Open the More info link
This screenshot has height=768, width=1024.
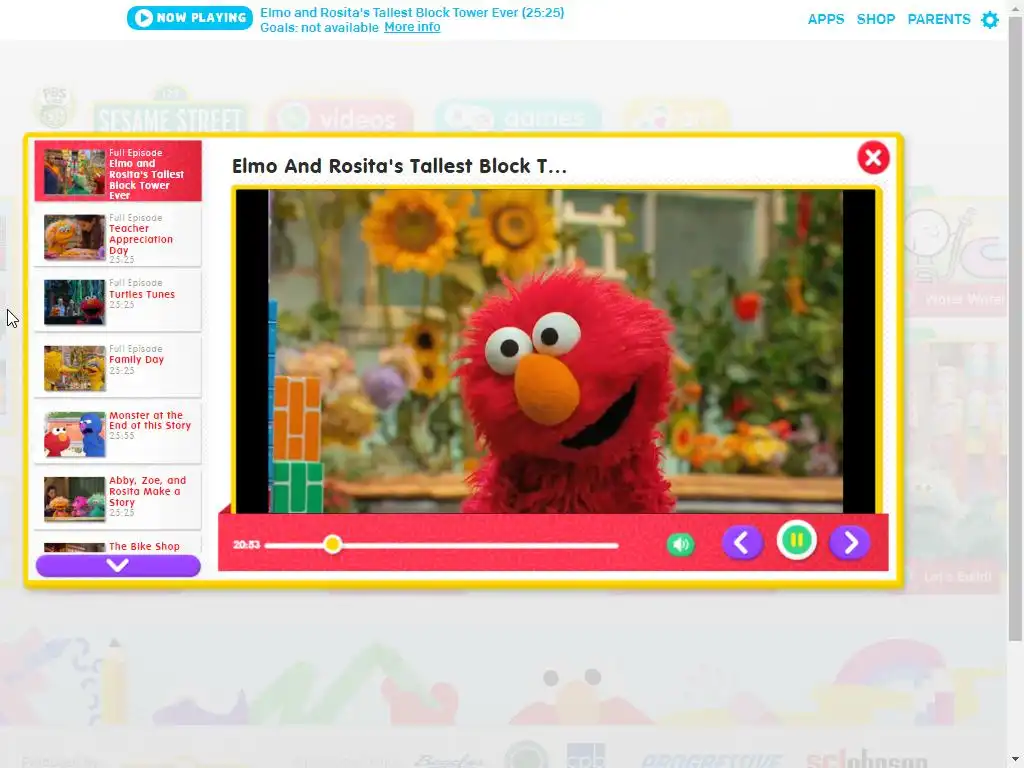pos(412,27)
